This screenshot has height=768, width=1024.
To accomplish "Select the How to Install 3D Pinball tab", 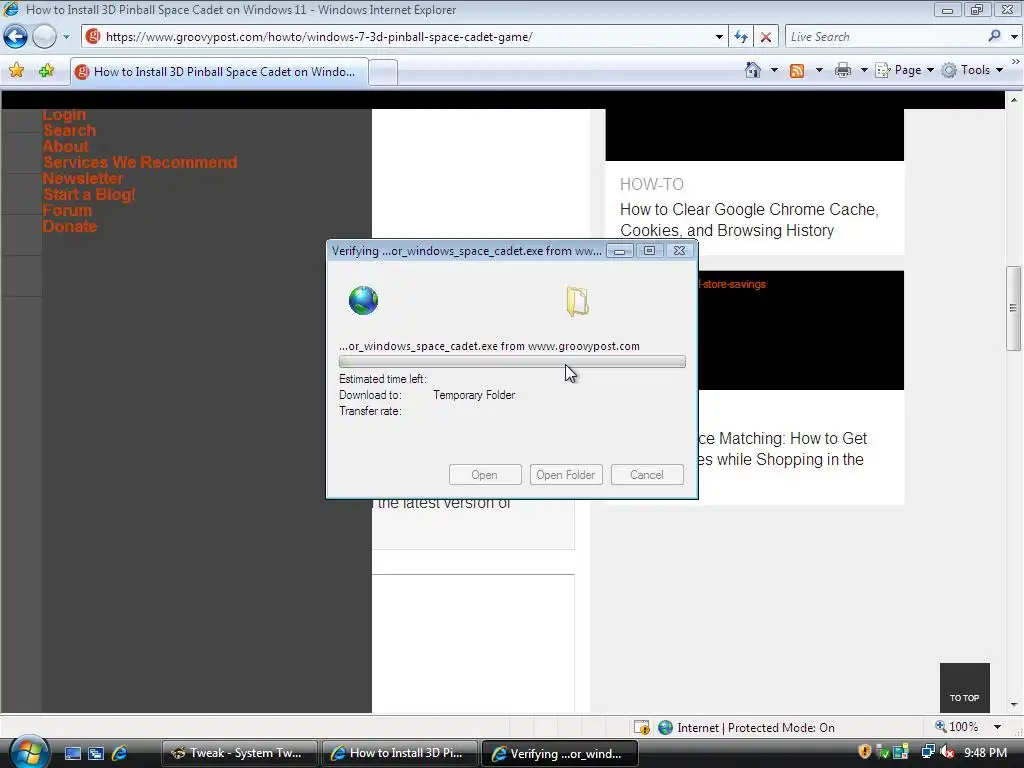I will coord(219,72).
